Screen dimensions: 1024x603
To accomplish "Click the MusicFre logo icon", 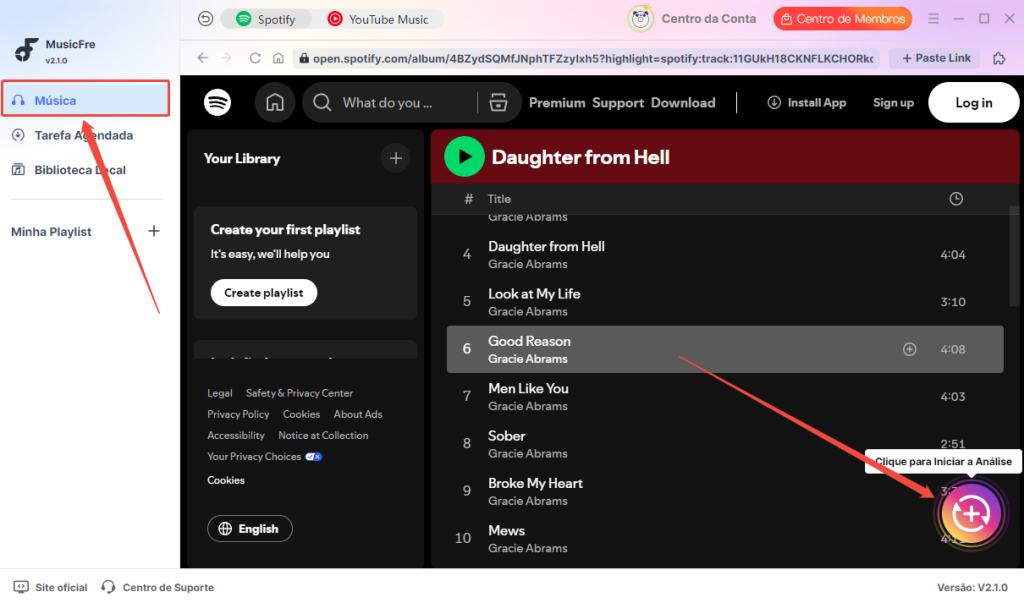I will click(x=27, y=50).
